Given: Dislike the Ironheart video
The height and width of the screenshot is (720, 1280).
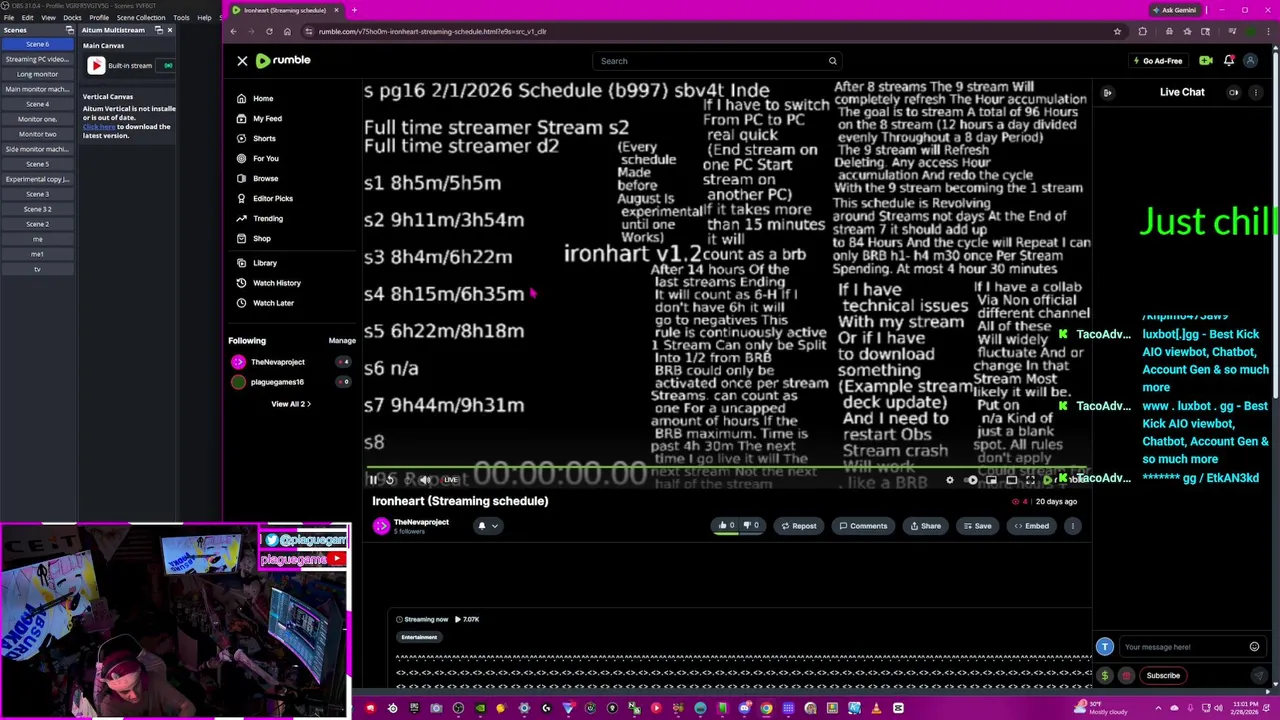Looking at the screenshot, I should click(x=751, y=526).
